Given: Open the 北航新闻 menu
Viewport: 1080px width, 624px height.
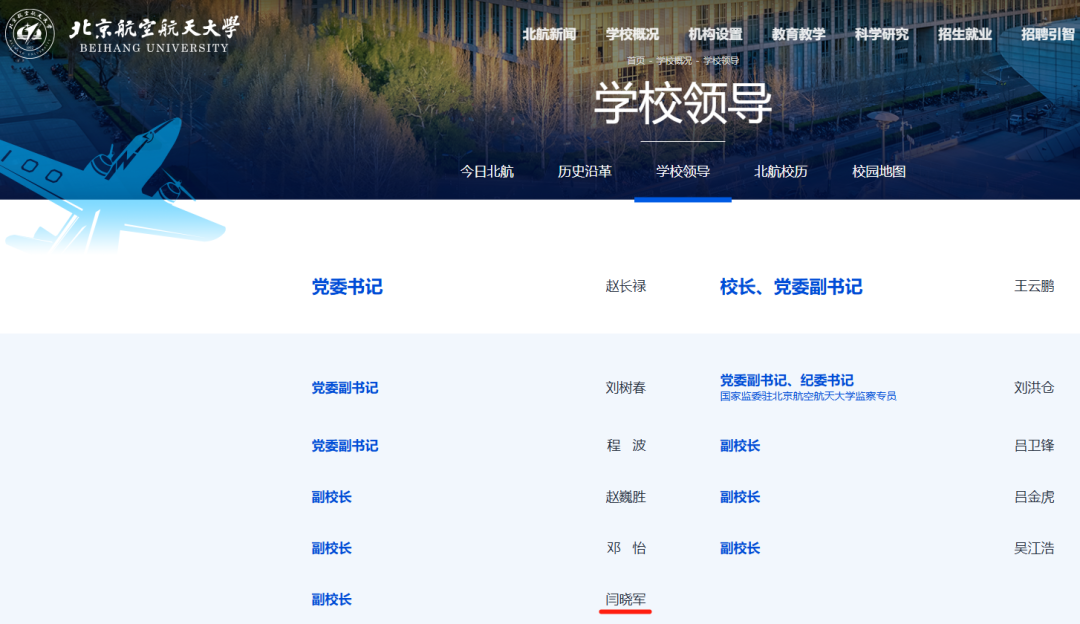Looking at the screenshot, I should pos(549,34).
